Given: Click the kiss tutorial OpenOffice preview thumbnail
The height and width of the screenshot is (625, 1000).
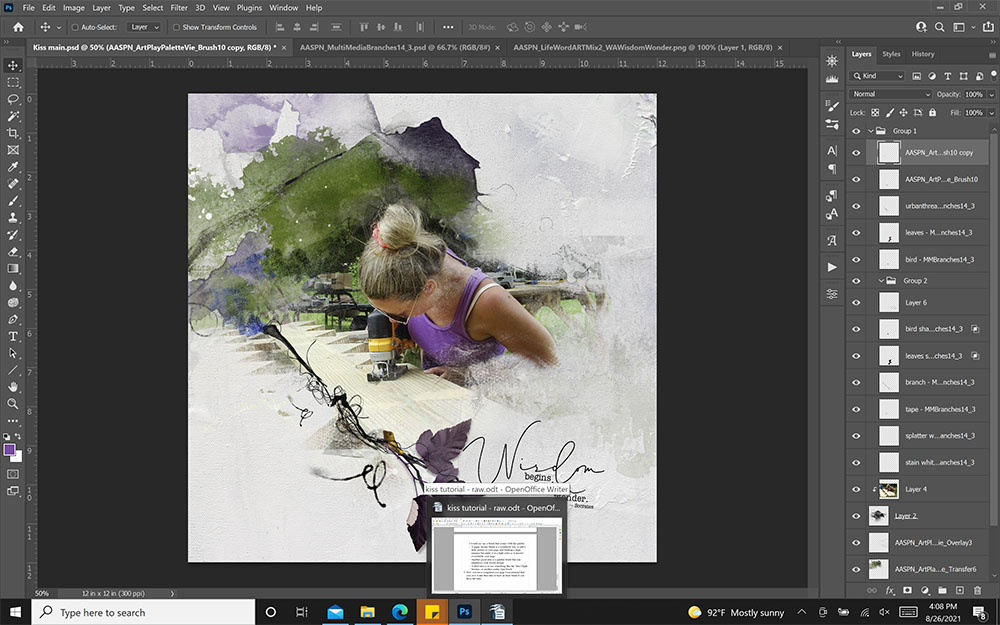Looking at the screenshot, I should coord(497,555).
